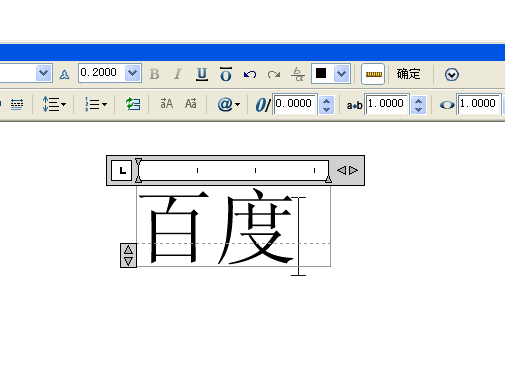Convert text to lowercase icon
The height and width of the screenshot is (374, 505).
point(191,104)
